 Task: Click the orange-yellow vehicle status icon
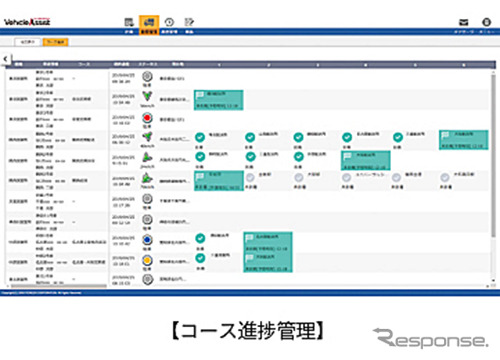147,260
